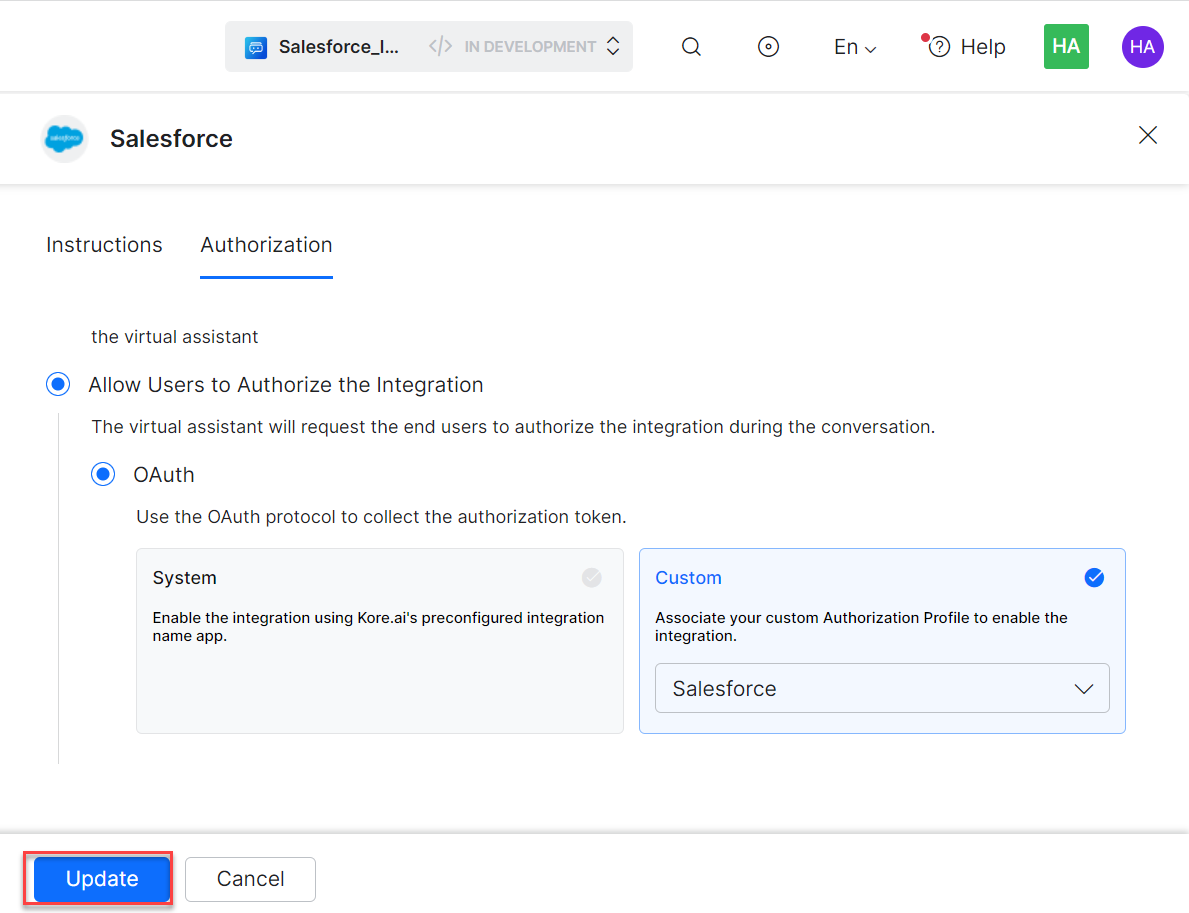
Task: Switch to the Instructions tab
Action: tap(104, 245)
